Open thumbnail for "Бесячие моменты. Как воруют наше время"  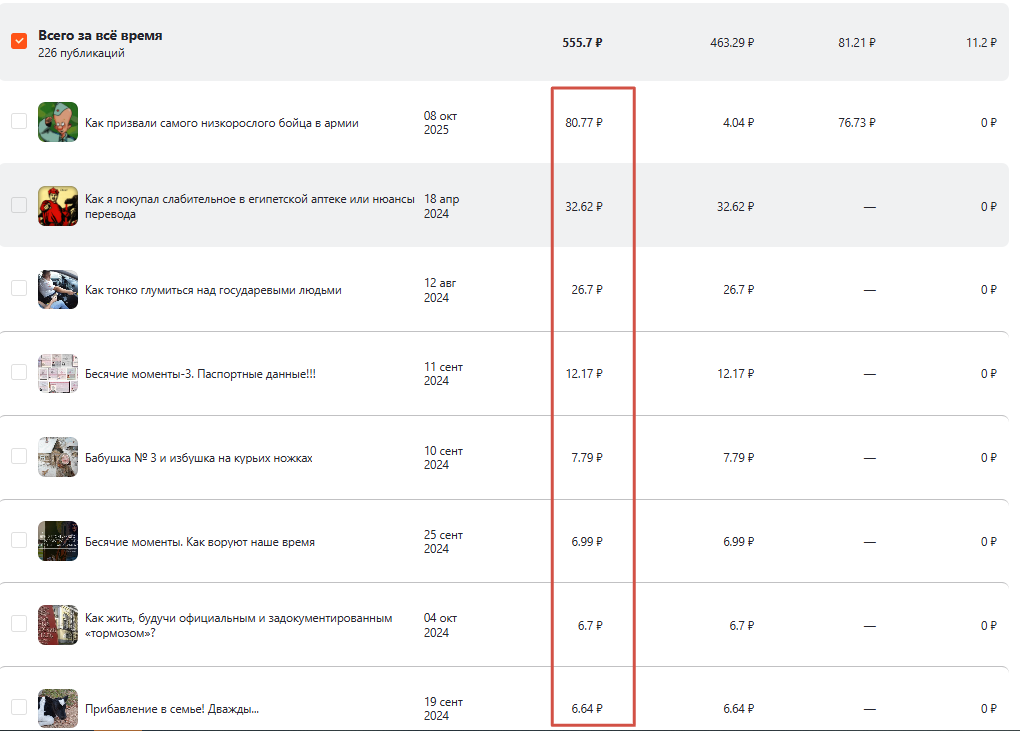58,541
